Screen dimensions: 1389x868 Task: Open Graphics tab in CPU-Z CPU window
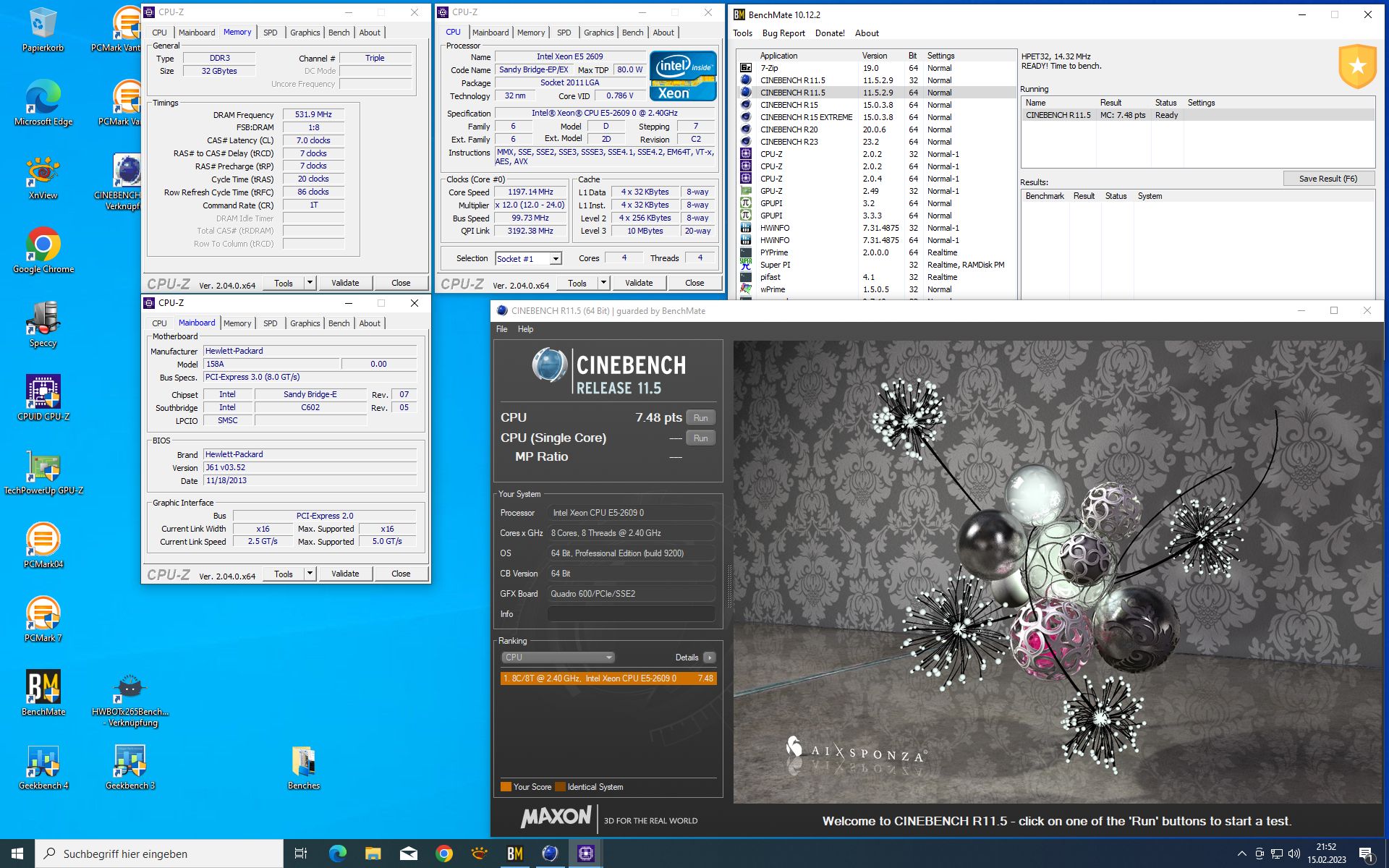point(598,33)
